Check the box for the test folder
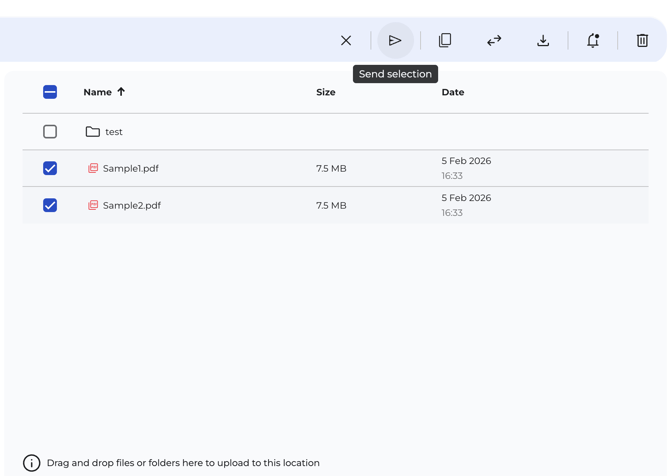Viewport: 670px width, 476px height. tap(50, 132)
